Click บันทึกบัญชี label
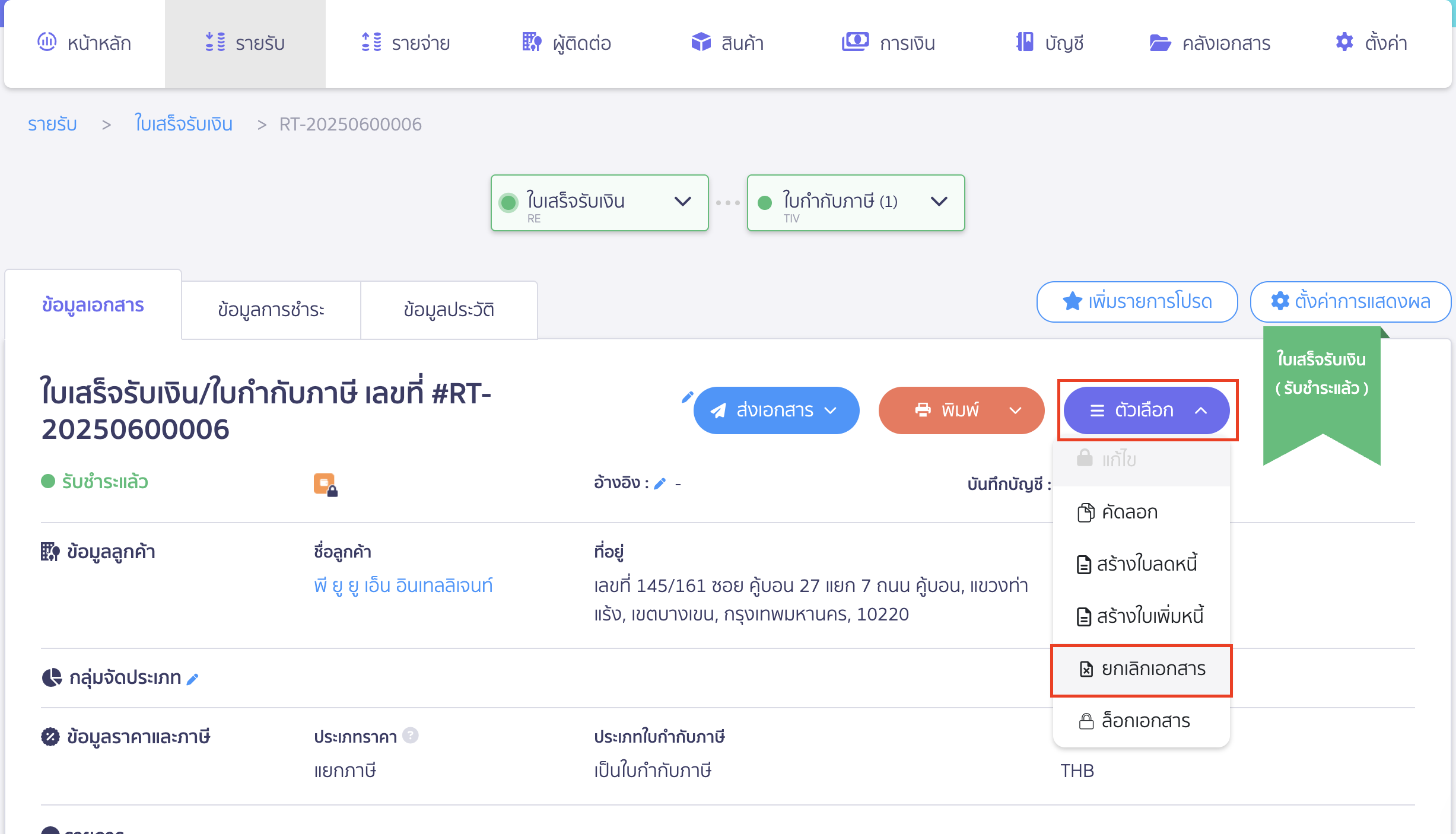1456x834 pixels. click(x=1009, y=484)
